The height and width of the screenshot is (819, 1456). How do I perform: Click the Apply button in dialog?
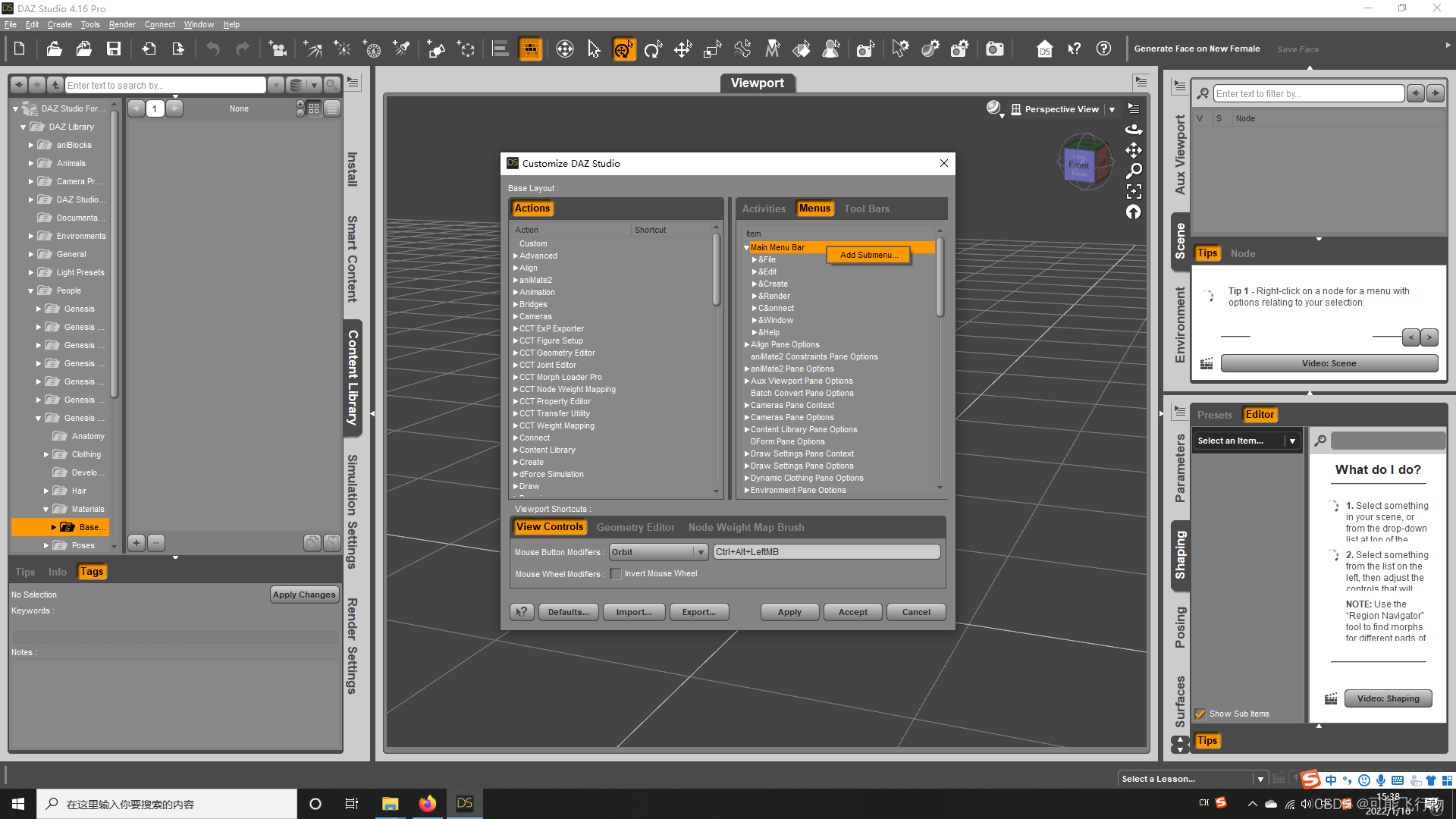[789, 612]
